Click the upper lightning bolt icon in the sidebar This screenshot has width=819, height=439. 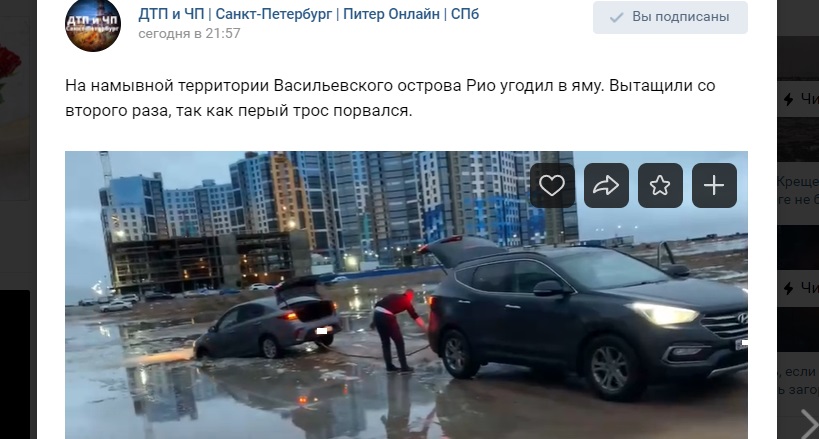click(x=789, y=99)
